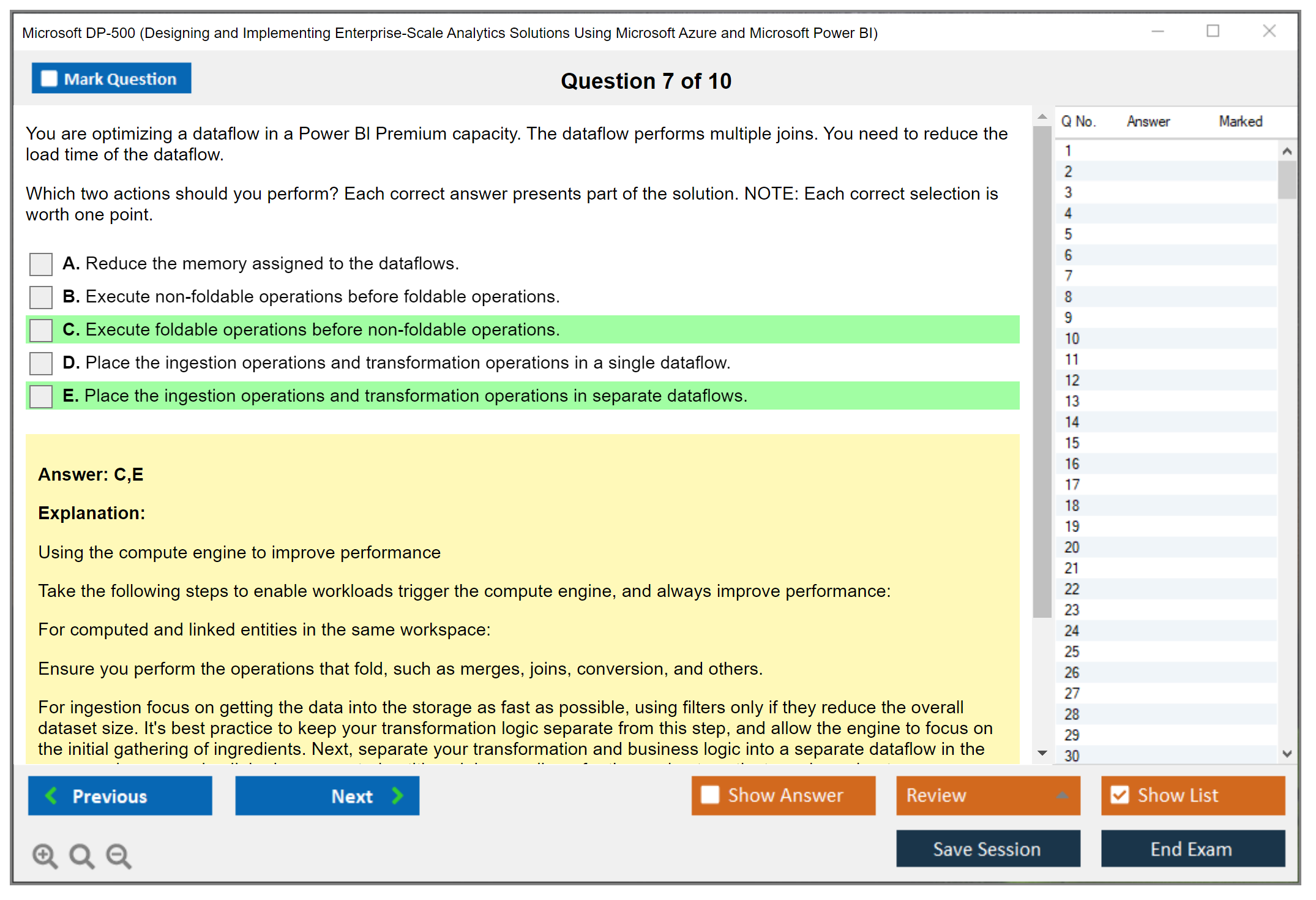Click the zoom in magnifier icon
Screen dimensions: 1316x900
coord(44,855)
